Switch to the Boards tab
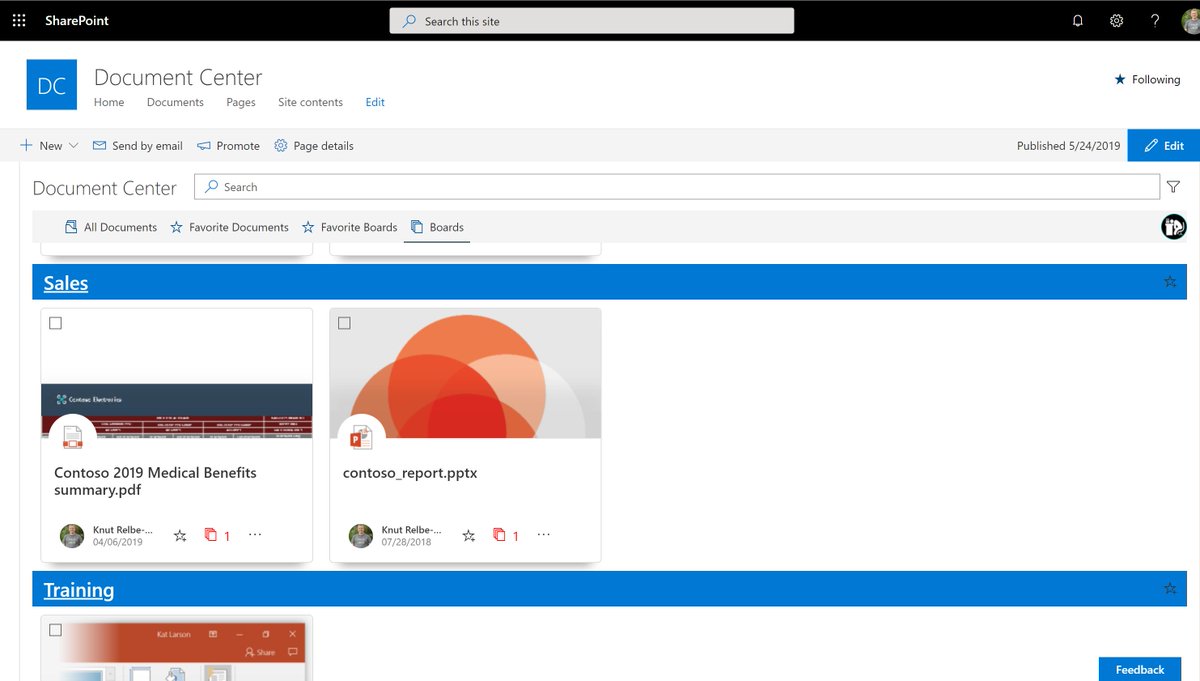This screenshot has width=1200, height=681. pyautogui.click(x=437, y=227)
